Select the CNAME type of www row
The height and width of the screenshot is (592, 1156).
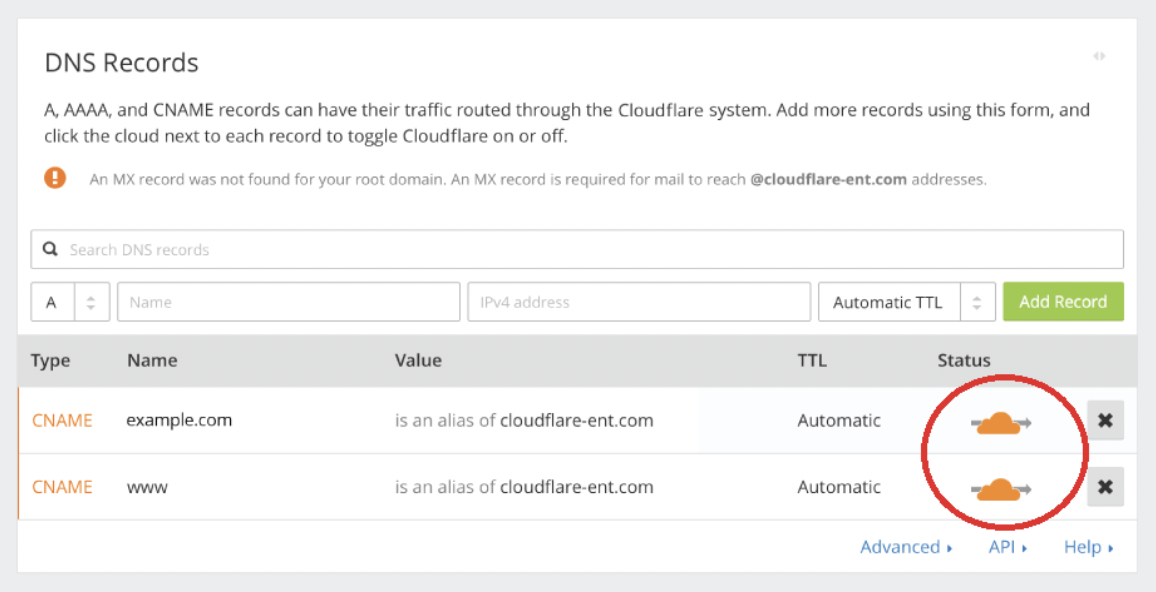point(62,487)
